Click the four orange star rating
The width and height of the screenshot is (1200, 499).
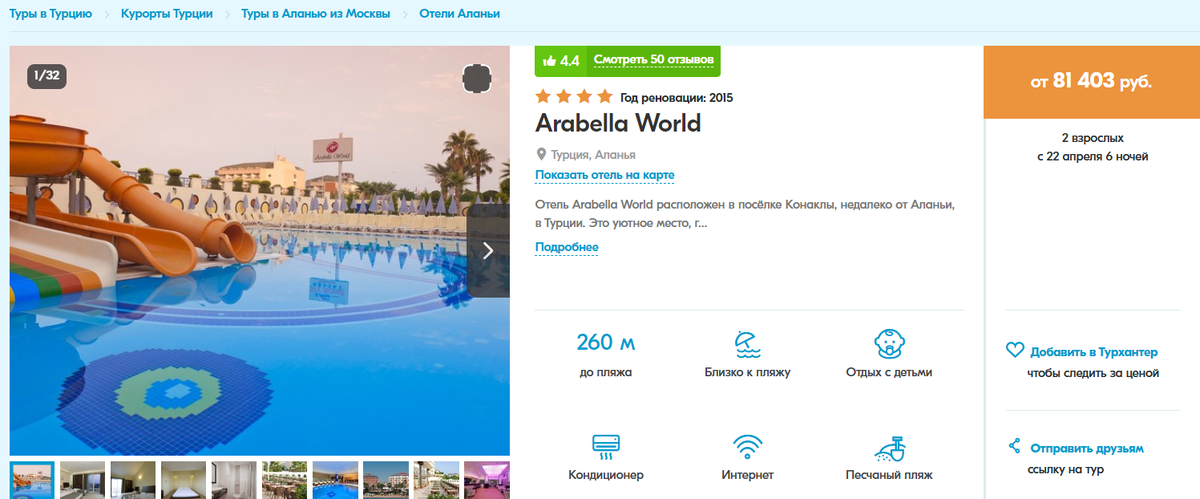pyautogui.click(x=574, y=97)
